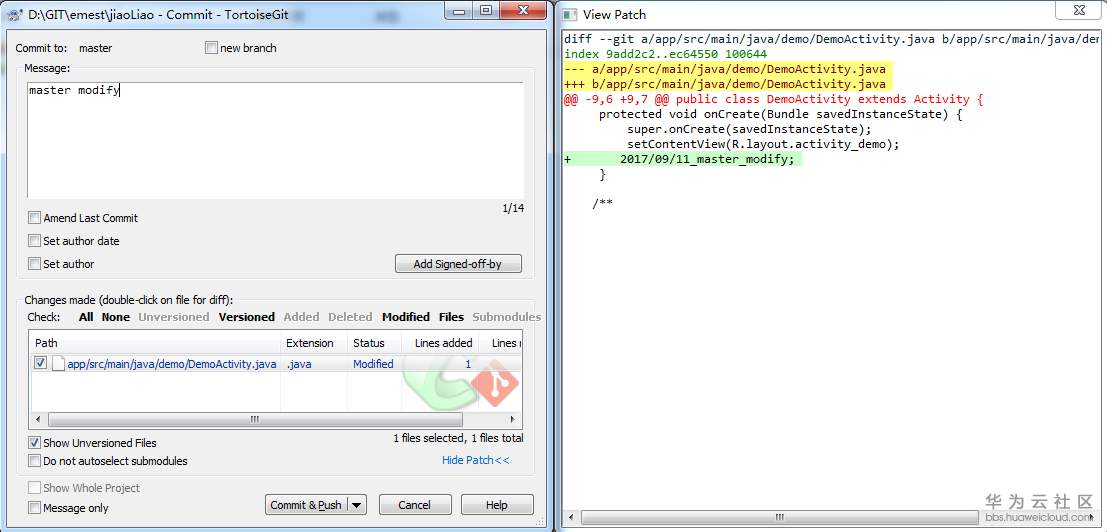Minimize the Commit dialog window

coord(461,10)
